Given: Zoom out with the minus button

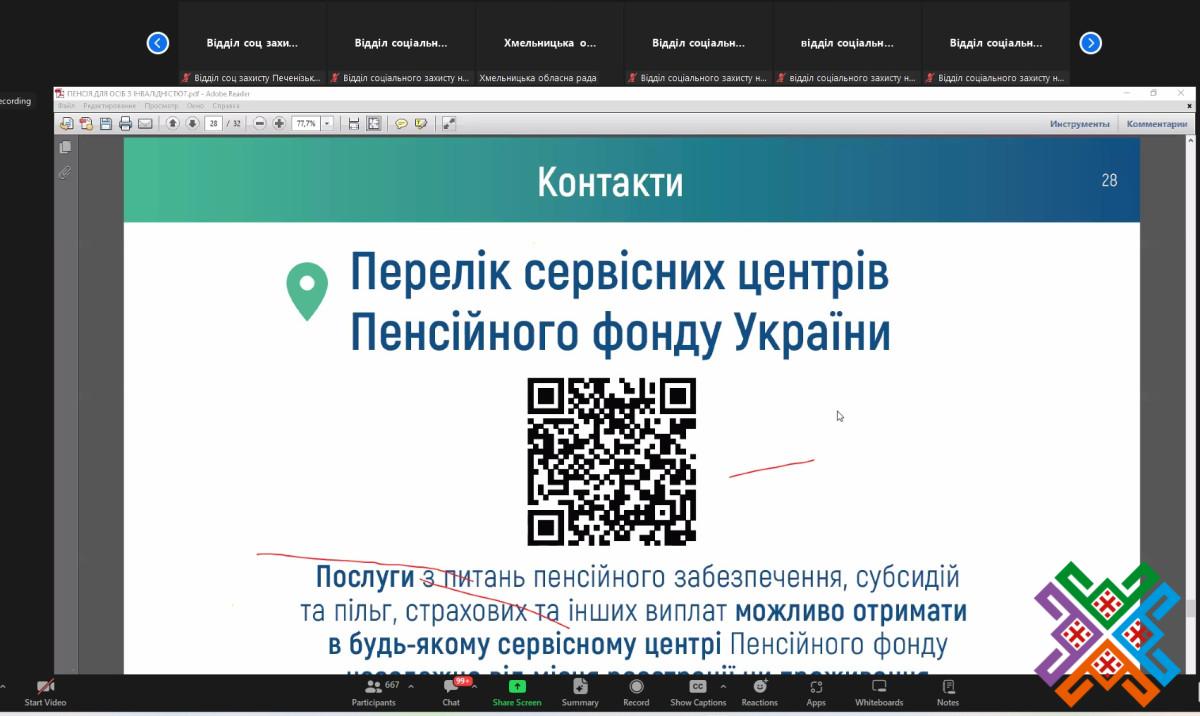Looking at the screenshot, I should 260,123.
